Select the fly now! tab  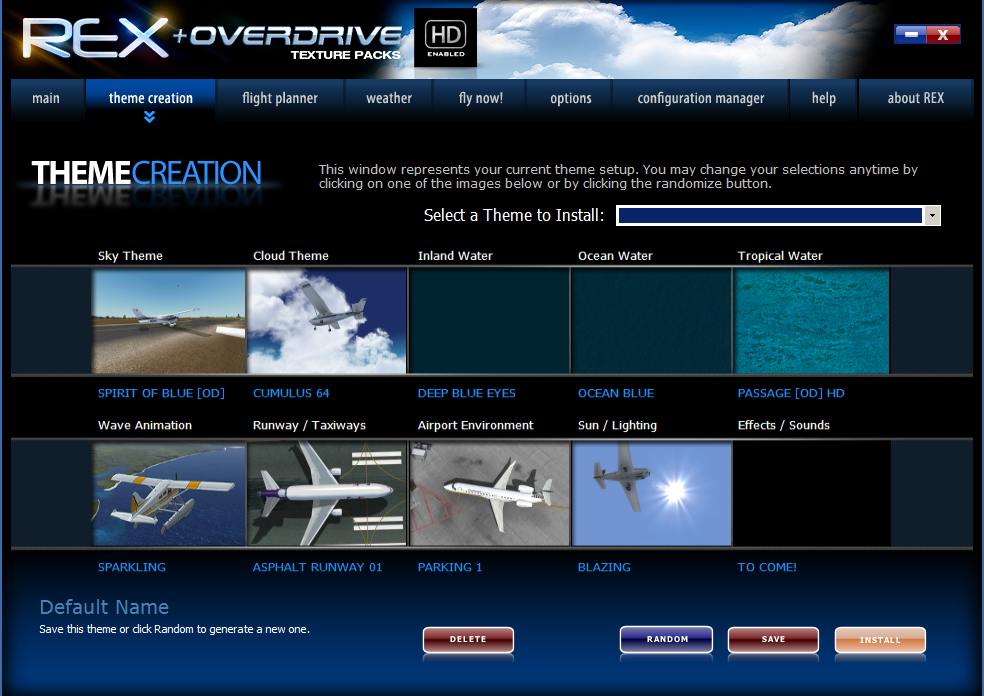click(481, 99)
